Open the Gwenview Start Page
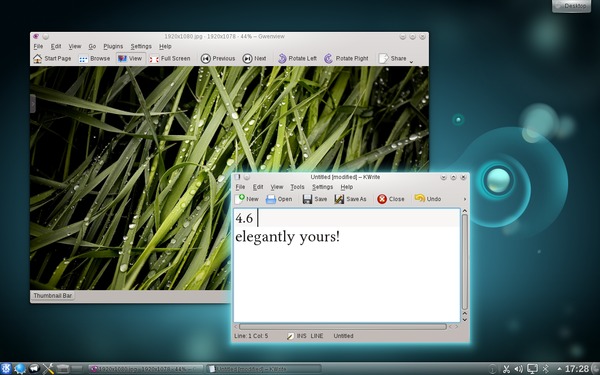This screenshot has height=375, width=600. 52,59
